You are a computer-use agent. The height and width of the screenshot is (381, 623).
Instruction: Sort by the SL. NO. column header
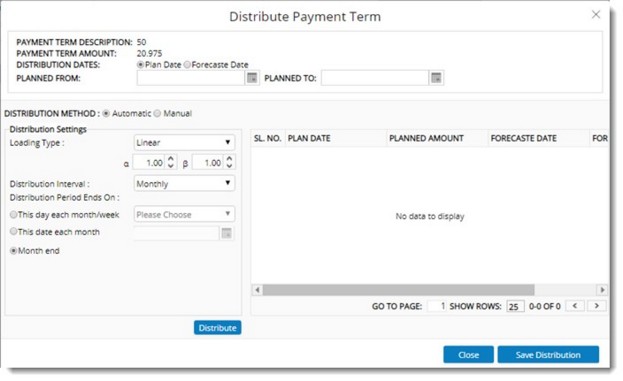[267, 138]
